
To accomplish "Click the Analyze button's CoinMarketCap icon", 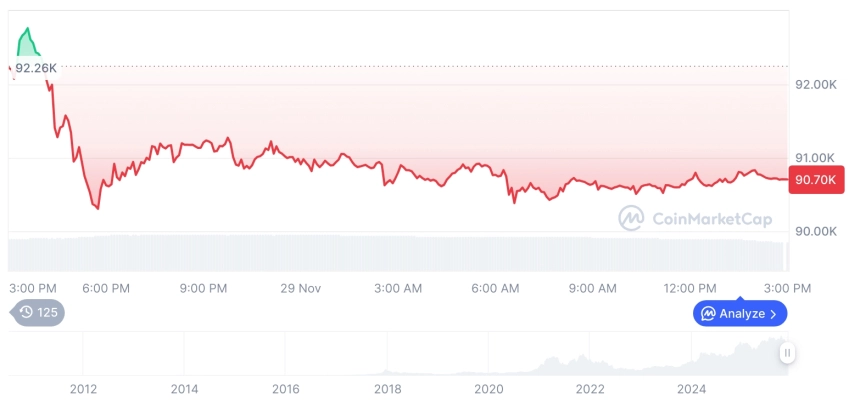I will (708, 314).
